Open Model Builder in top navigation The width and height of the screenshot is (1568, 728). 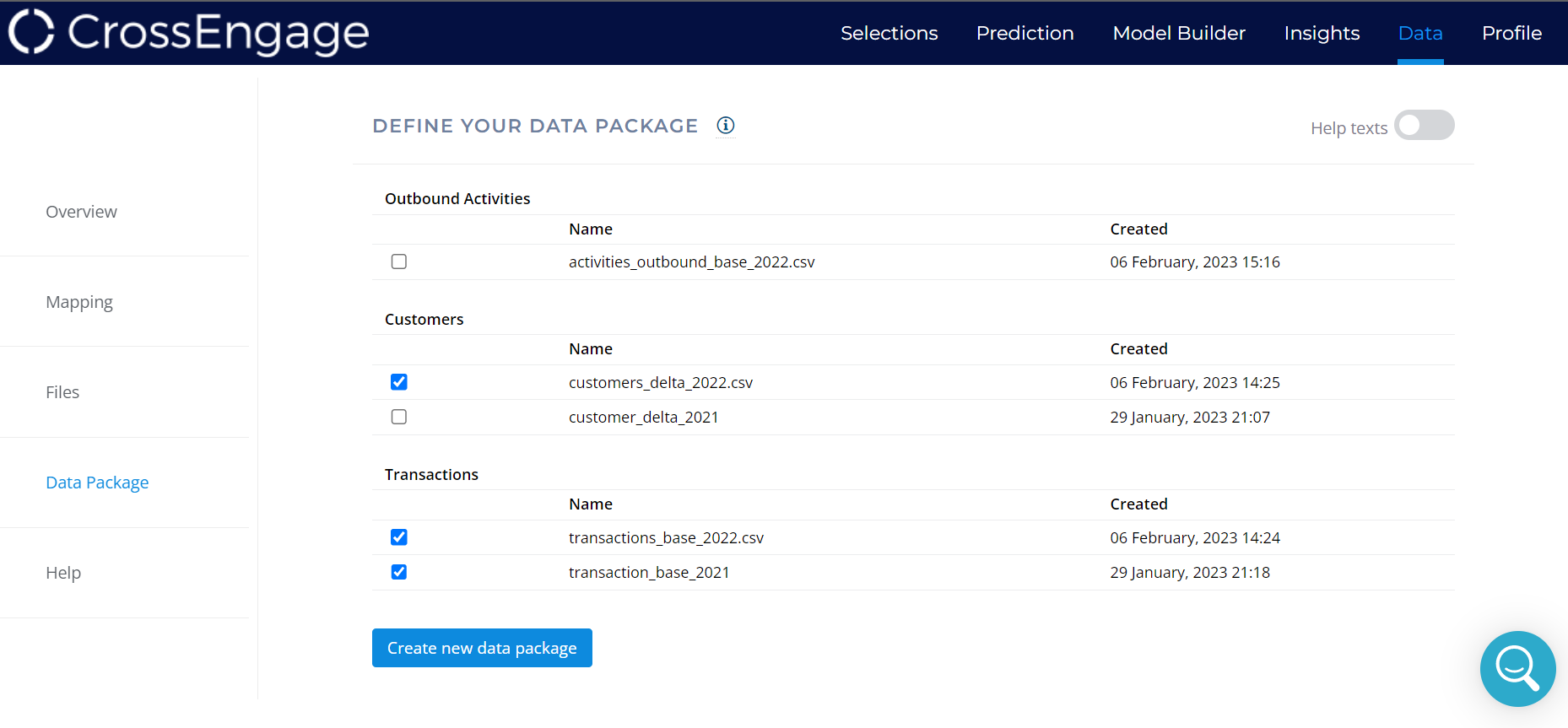point(1178,33)
